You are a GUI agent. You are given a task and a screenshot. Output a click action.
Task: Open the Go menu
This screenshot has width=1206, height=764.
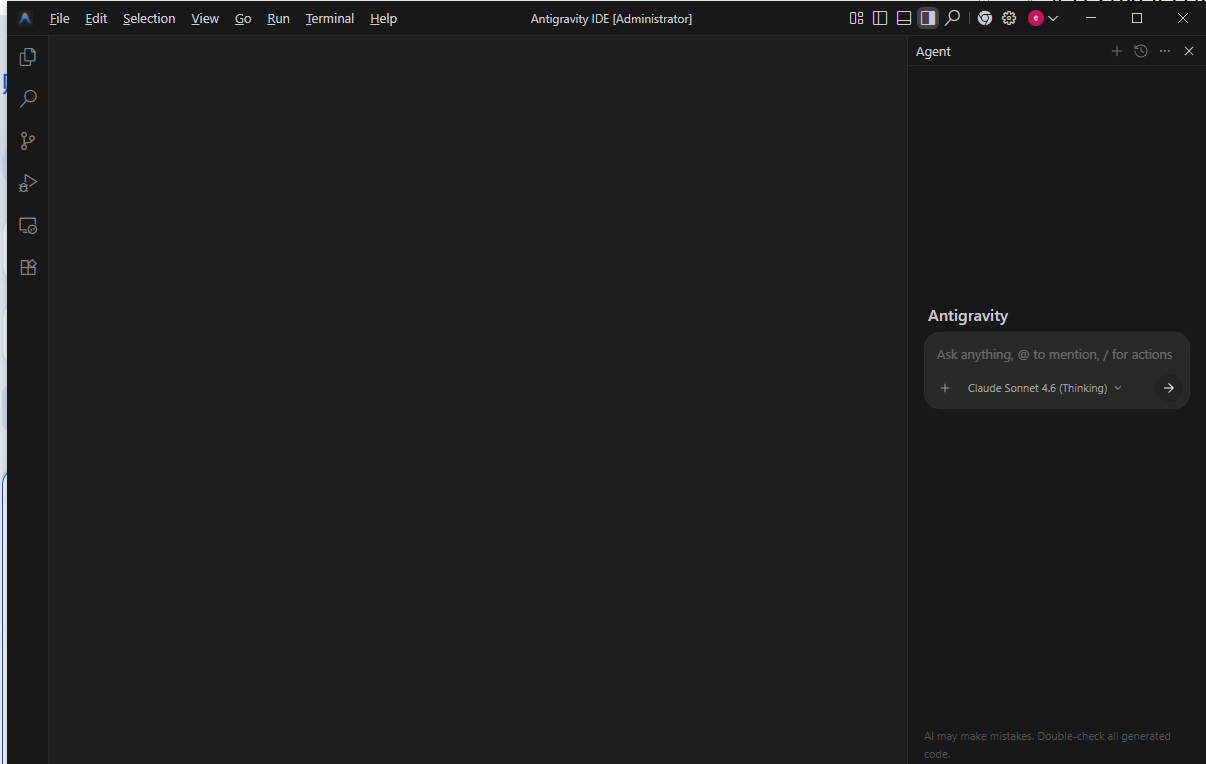click(243, 18)
